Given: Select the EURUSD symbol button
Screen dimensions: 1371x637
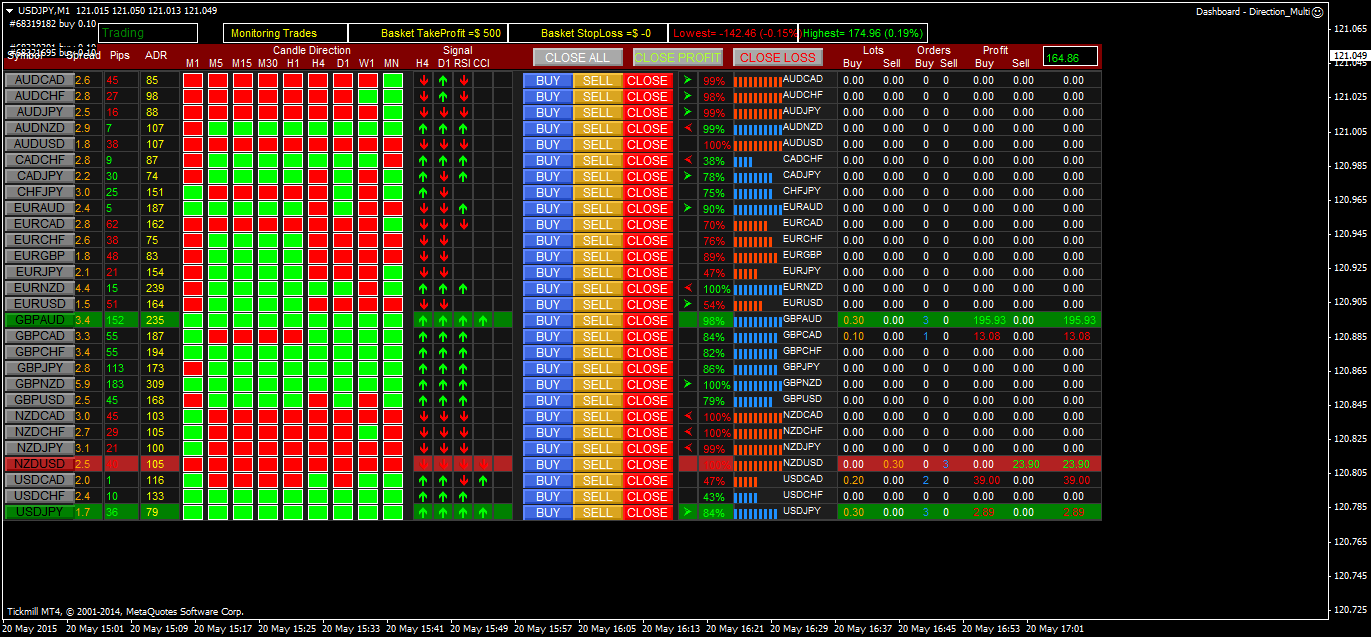Looking at the screenshot, I should click(x=39, y=304).
